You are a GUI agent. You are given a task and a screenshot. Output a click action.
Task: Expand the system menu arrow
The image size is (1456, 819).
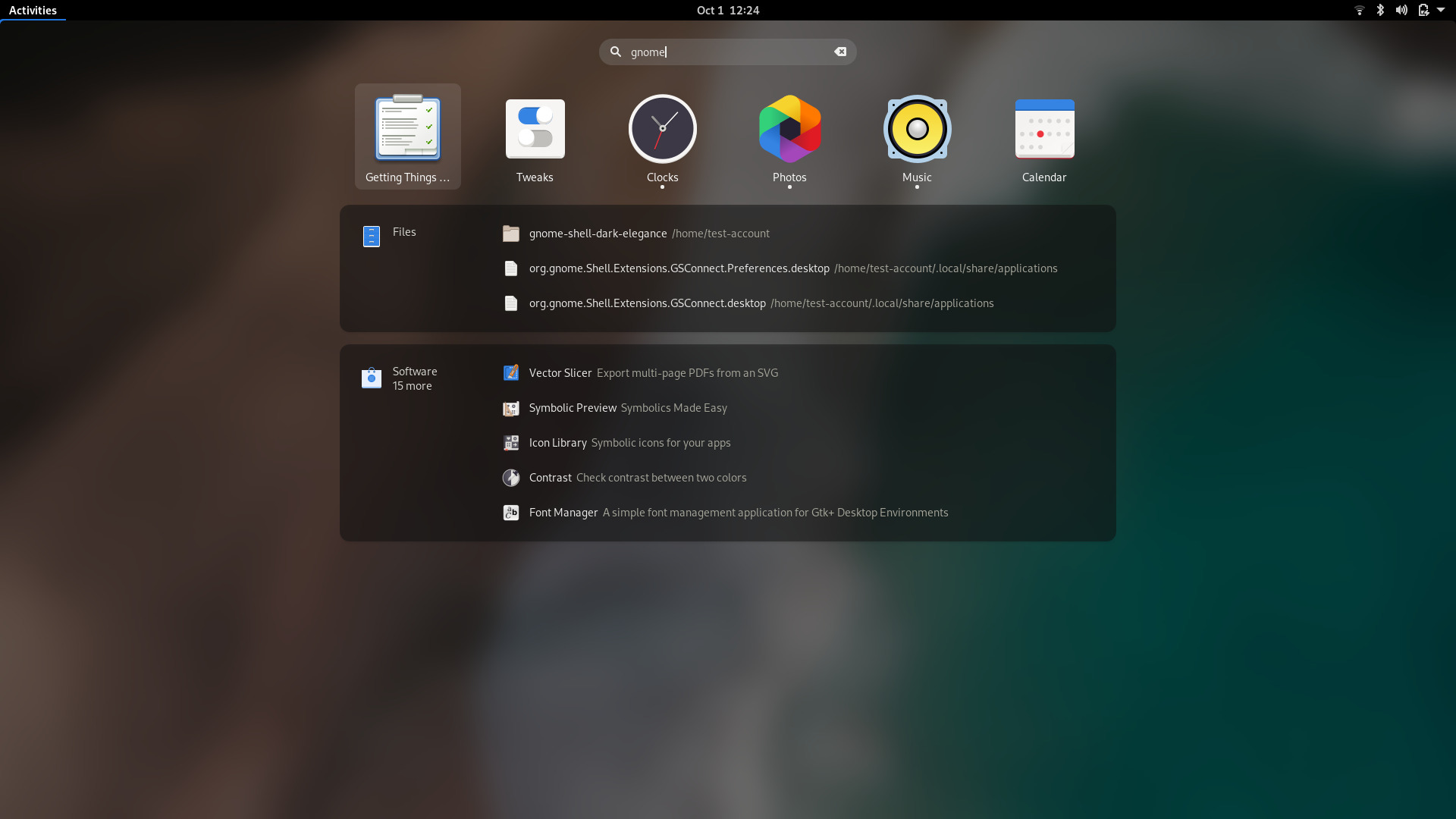click(1441, 10)
